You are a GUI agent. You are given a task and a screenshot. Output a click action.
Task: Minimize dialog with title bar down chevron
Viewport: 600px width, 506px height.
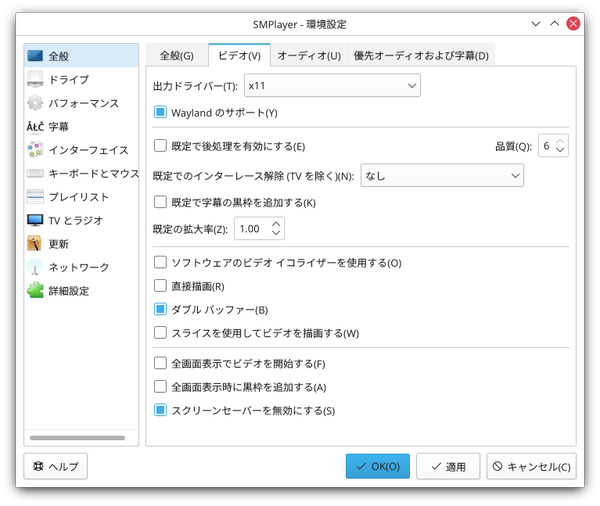click(536, 24)
